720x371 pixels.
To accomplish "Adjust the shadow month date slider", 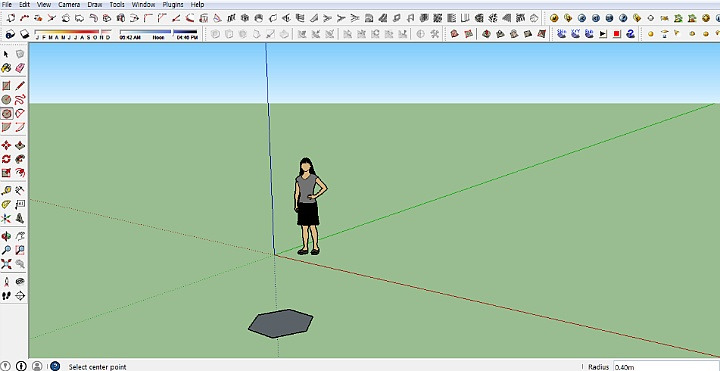I will 73,34.
